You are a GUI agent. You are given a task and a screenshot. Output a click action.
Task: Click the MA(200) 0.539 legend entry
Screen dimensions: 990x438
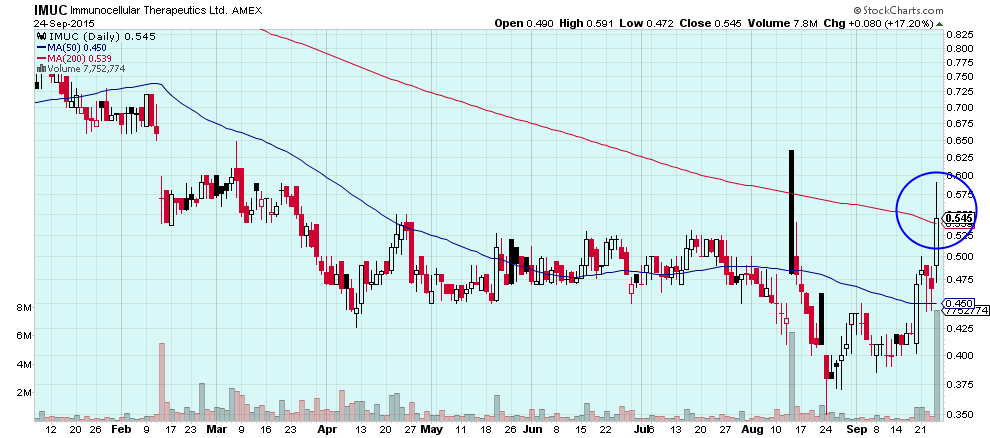80,57
